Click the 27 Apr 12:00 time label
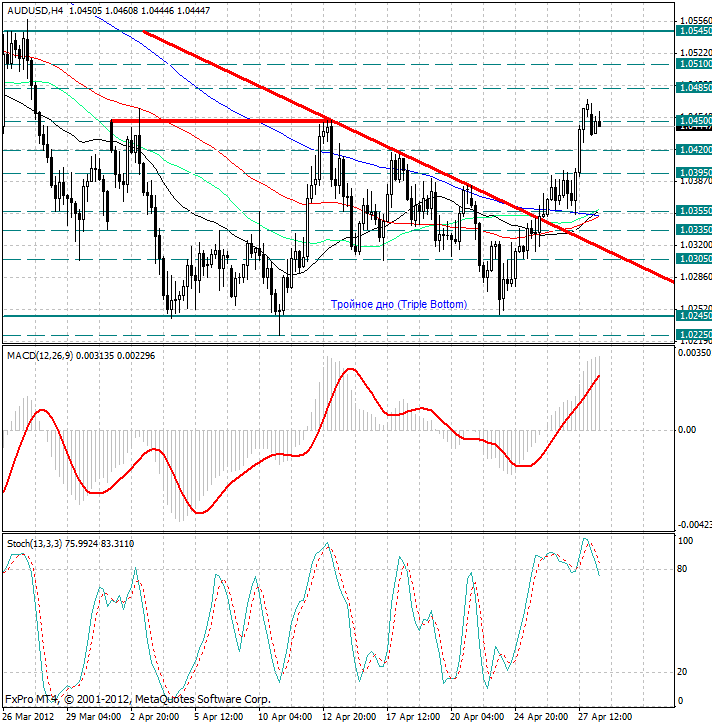The image size is (712, 724). 605,717
